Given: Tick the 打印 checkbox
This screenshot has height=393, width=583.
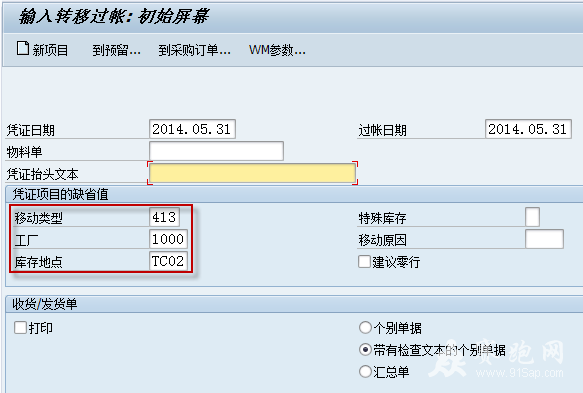Looking at the screenshot, I should pyautogui.click(x=20, y=328).
